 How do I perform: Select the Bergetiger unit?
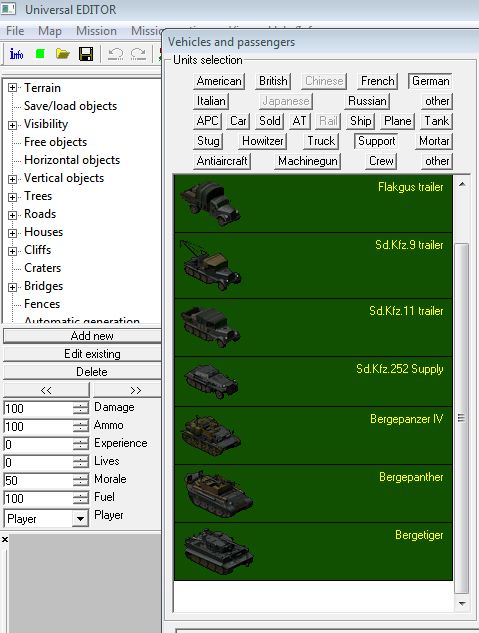218,551
